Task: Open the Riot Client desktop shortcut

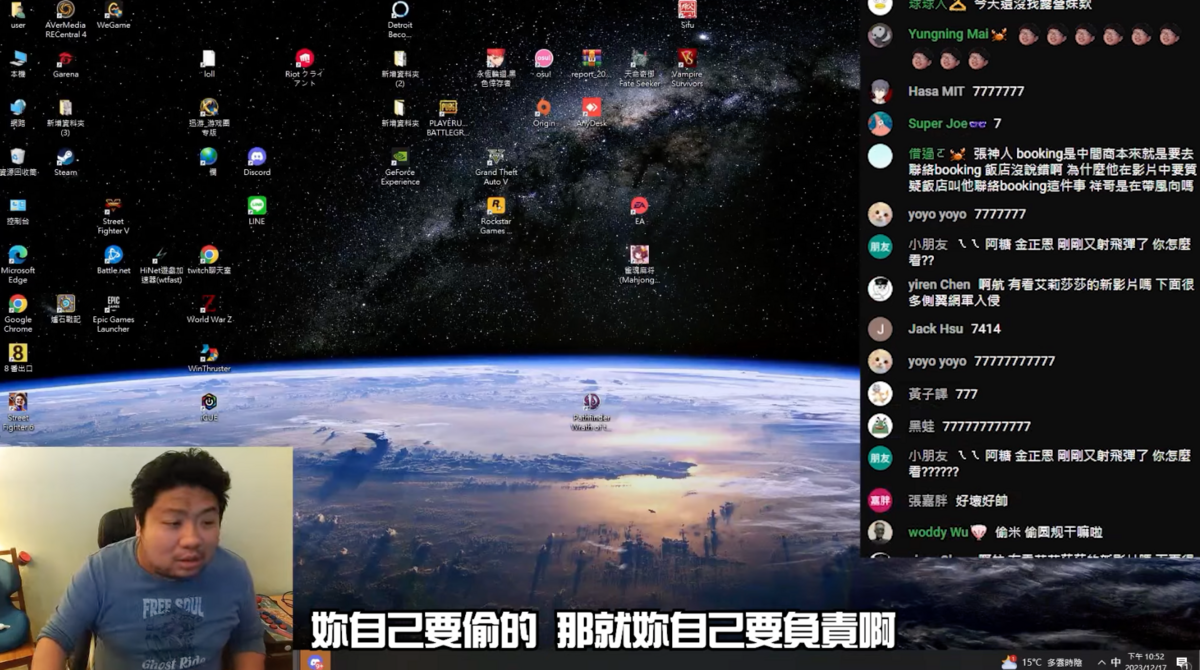Action: 305,68
